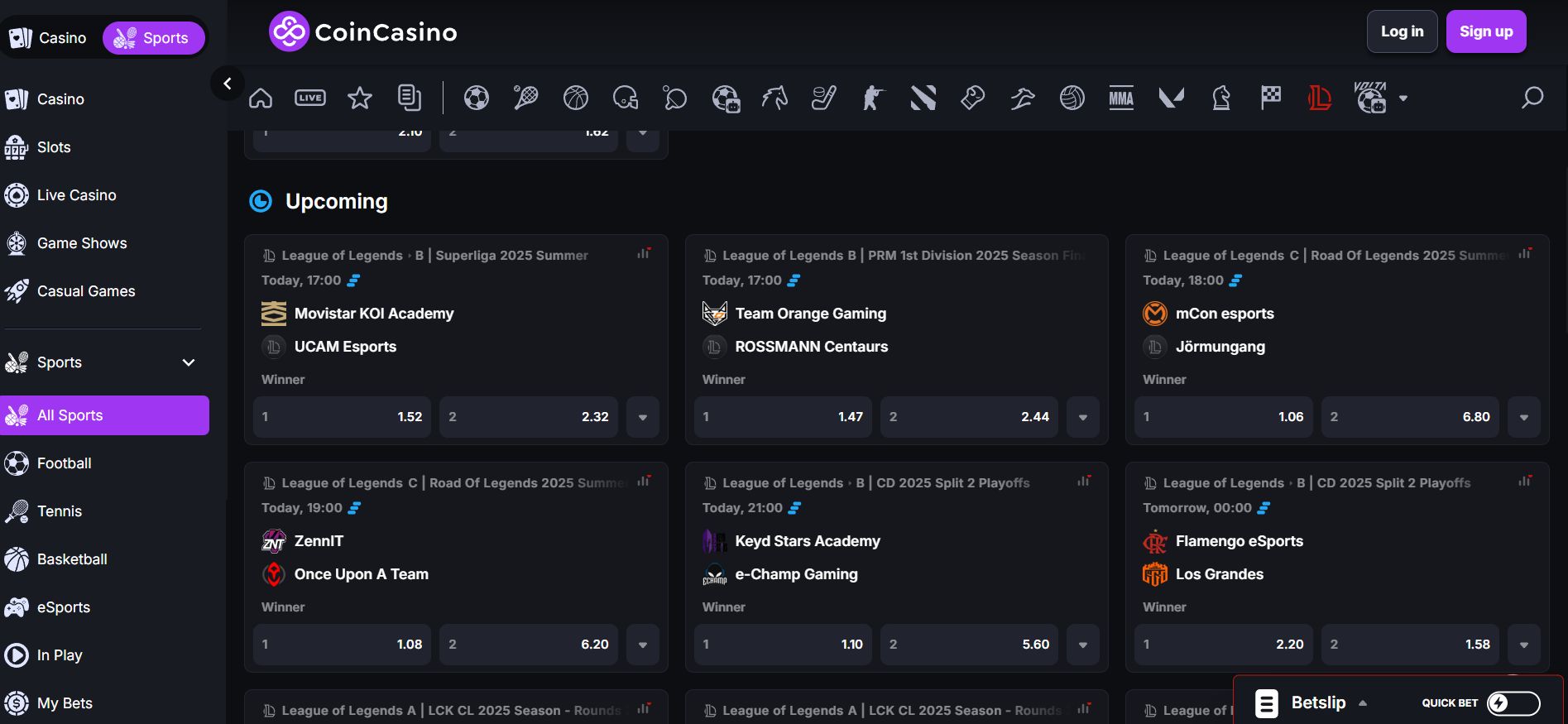Image resolution: width=1568 pixels, height=724 pixels.
Task: Select the basketball icon in top toolbar
Action: point(576,98)
